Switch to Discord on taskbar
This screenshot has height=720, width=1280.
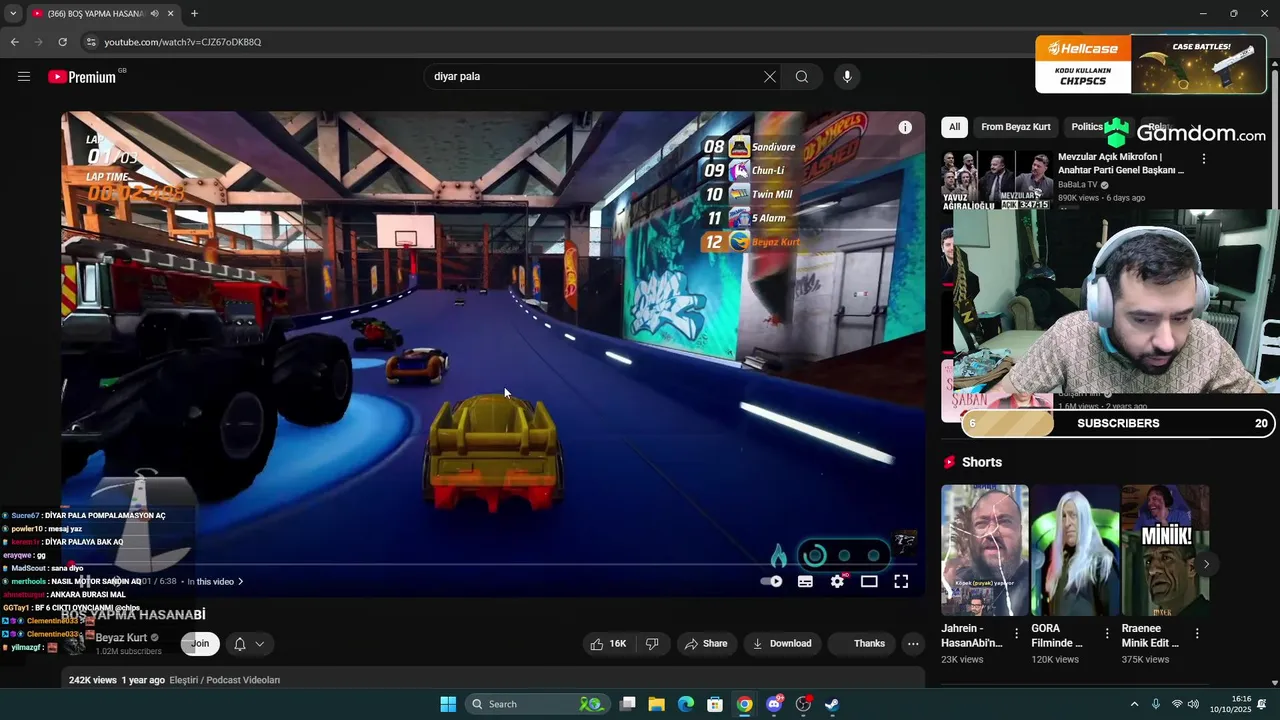(774, 704)
